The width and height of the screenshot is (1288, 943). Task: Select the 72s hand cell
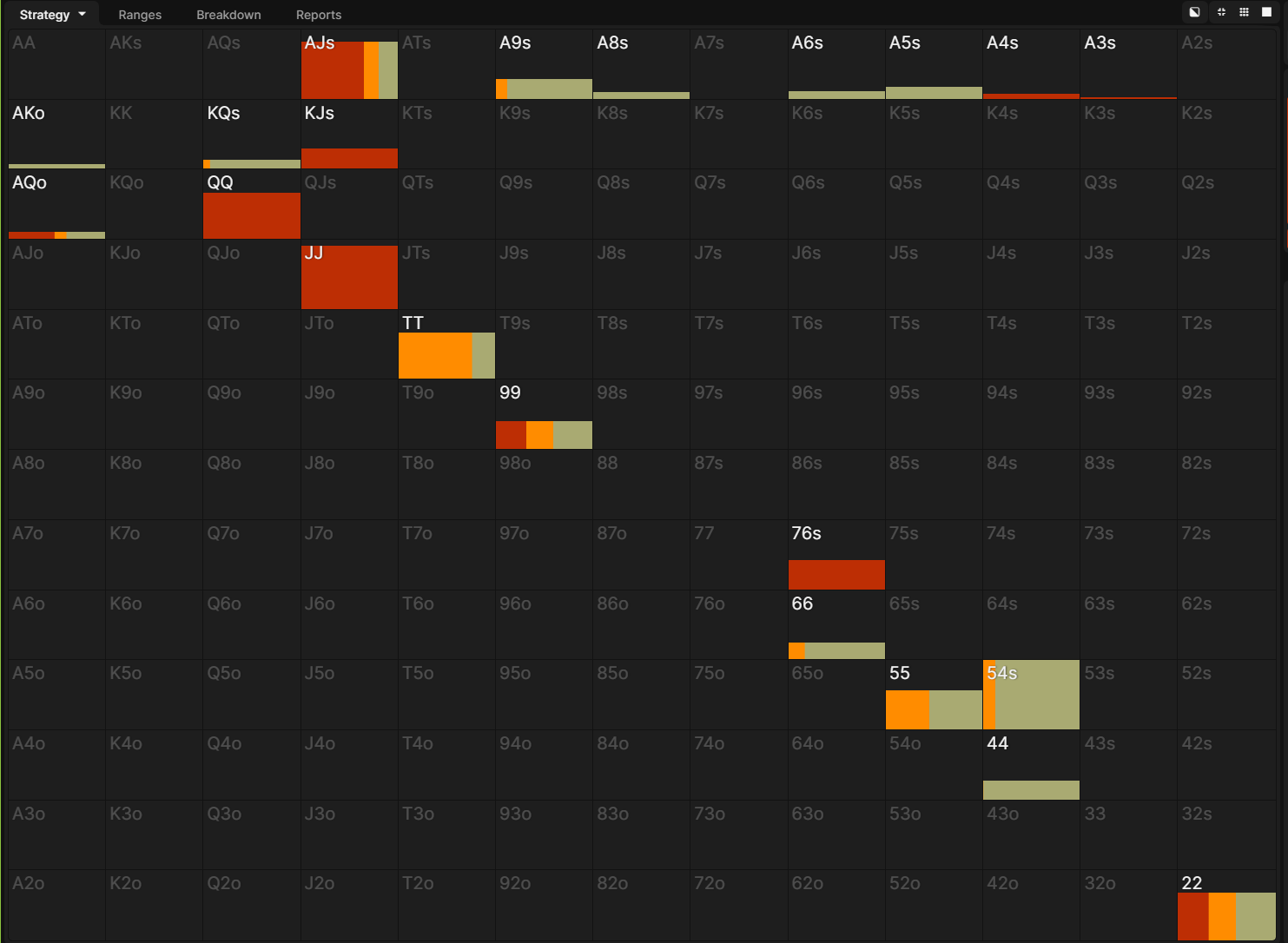[x=1226, y=555]
